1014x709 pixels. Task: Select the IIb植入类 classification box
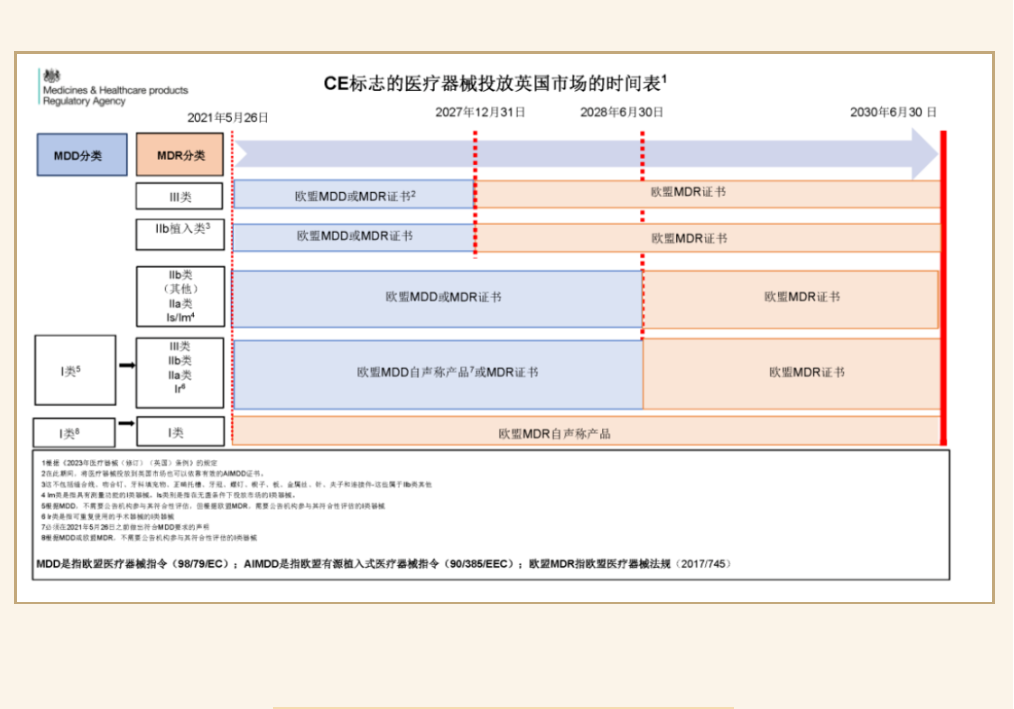pyautogui.click(x=180, y=234)
